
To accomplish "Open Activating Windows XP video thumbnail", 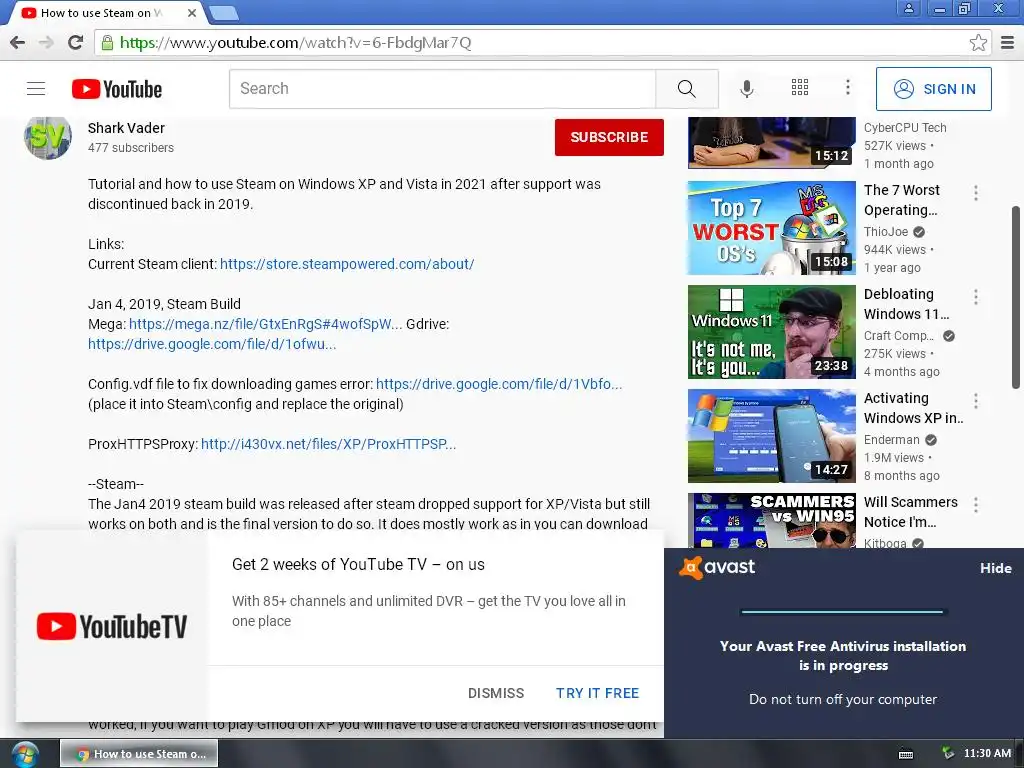I will tap(771, 436).
